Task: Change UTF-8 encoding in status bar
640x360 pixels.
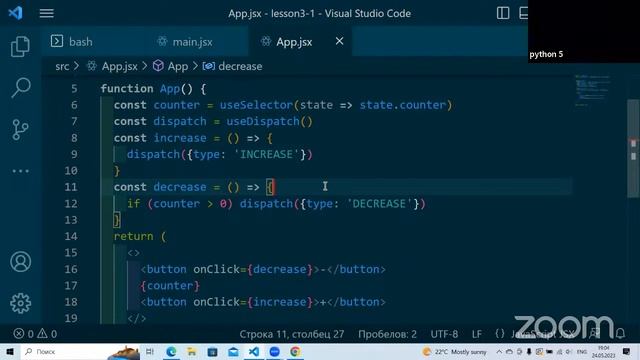Action: click(x=444, y=334)
